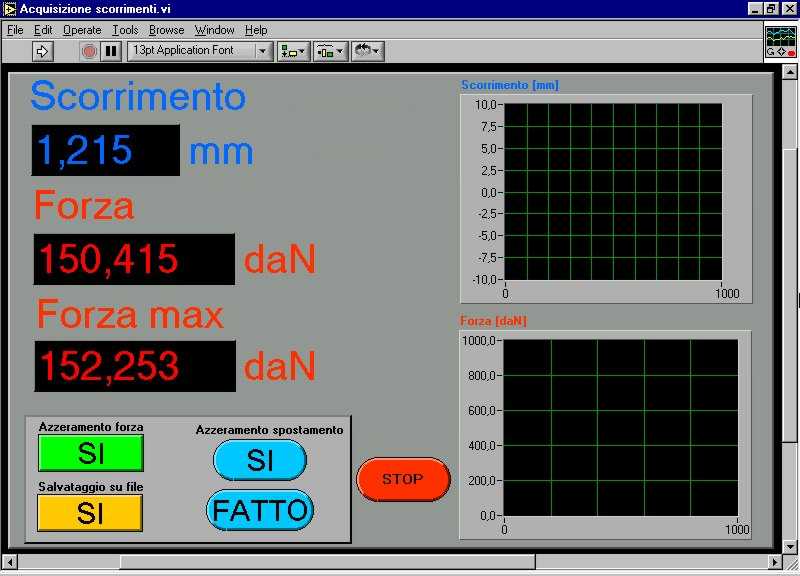Pause execution with the pause button
Screen dimensions: 800x576
(111, 51)
